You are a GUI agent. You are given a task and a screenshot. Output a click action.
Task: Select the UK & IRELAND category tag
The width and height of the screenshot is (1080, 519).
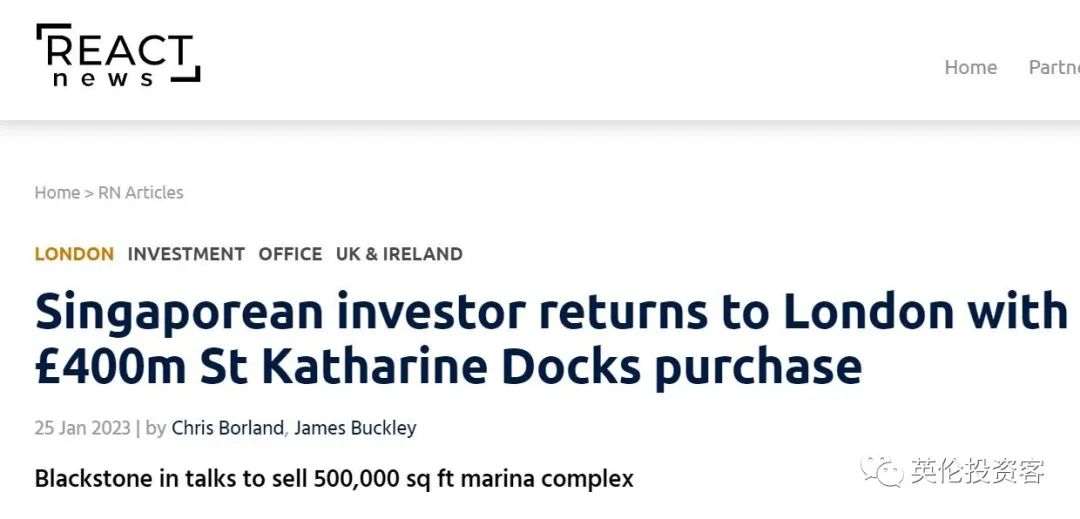pos(399,254)
